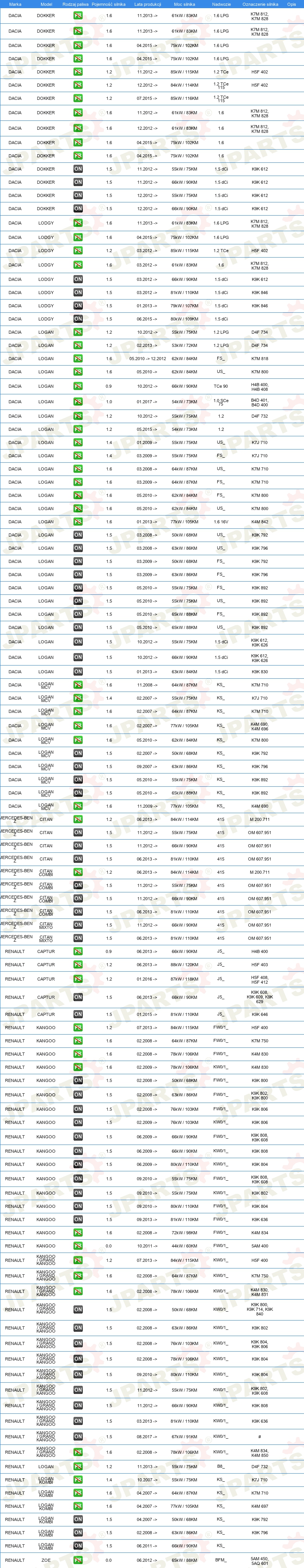Click the 72kW / 98KM power cell
Image resolution: width=304 pixels, height=1568 pixels.
[x=185, y=1233]
